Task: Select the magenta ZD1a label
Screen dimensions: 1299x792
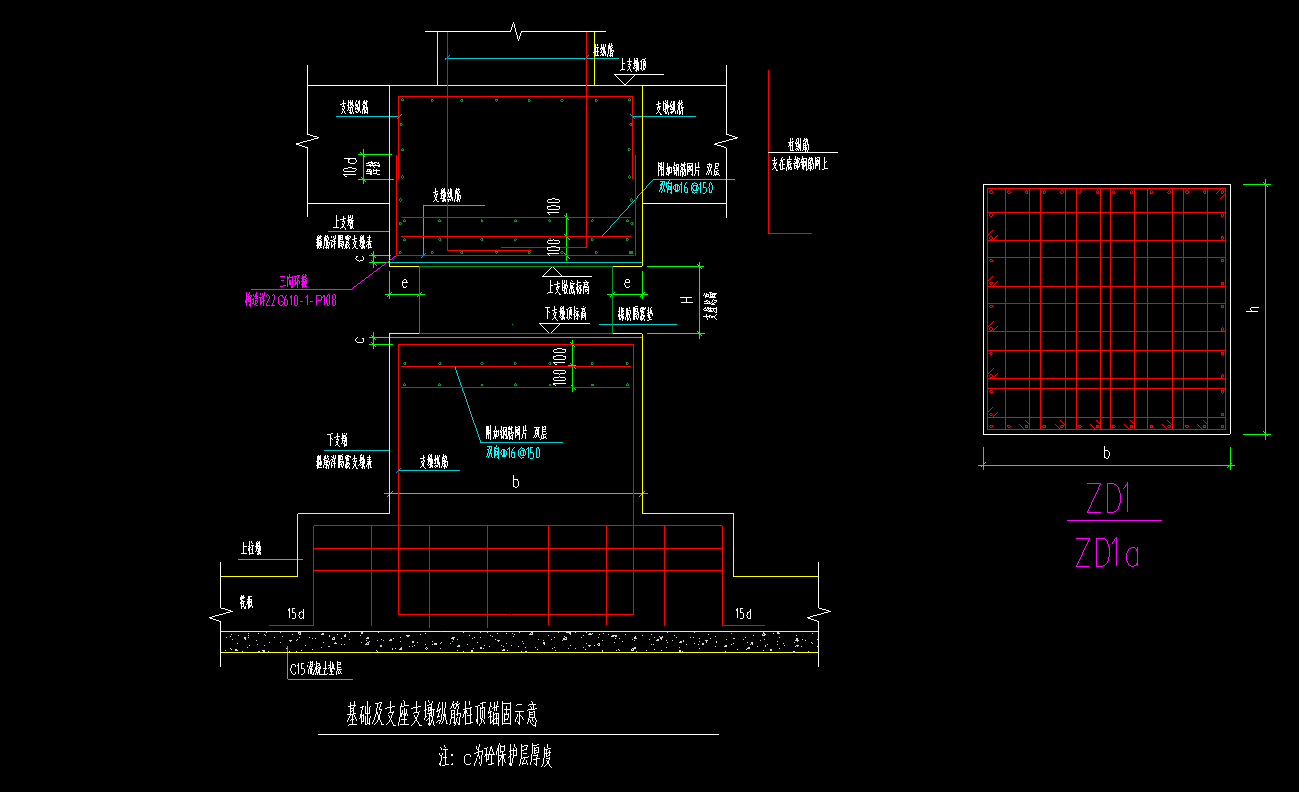Action: [x=1107, y=553]
